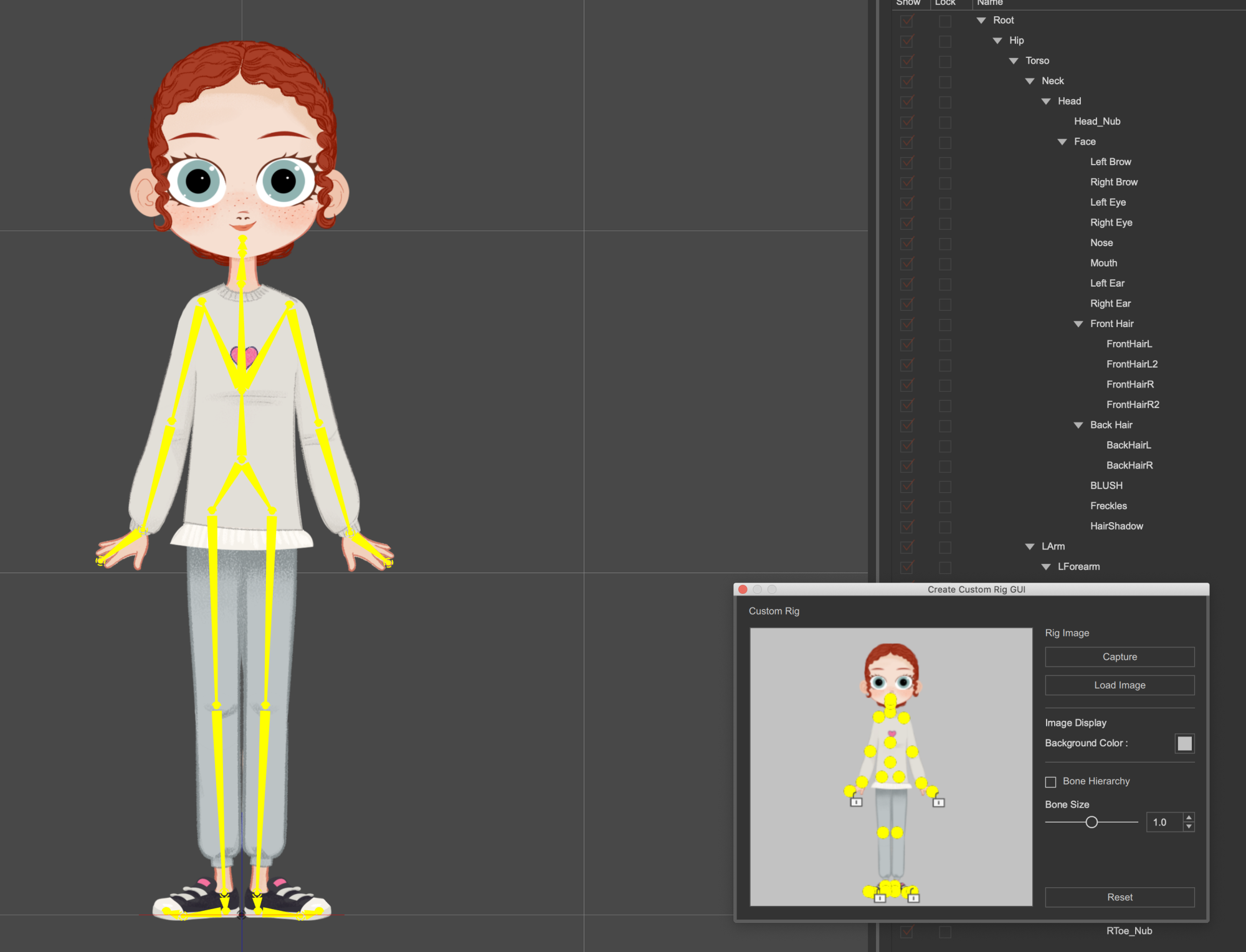
Task: Select the Right Brow row
Action: pyautogui.click(x=1114, y=183)
